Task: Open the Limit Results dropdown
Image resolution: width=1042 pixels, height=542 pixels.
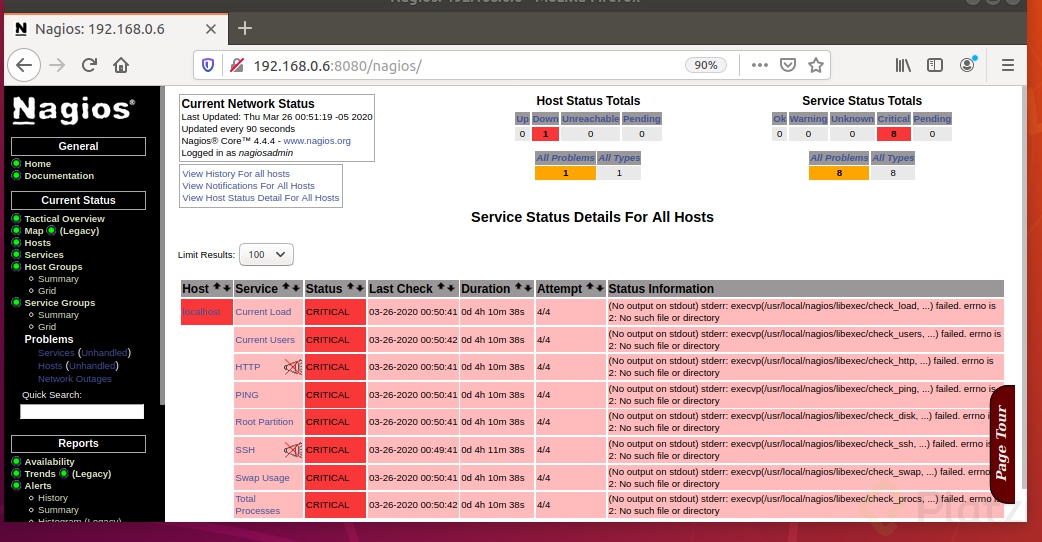Action: click(266, 254)
